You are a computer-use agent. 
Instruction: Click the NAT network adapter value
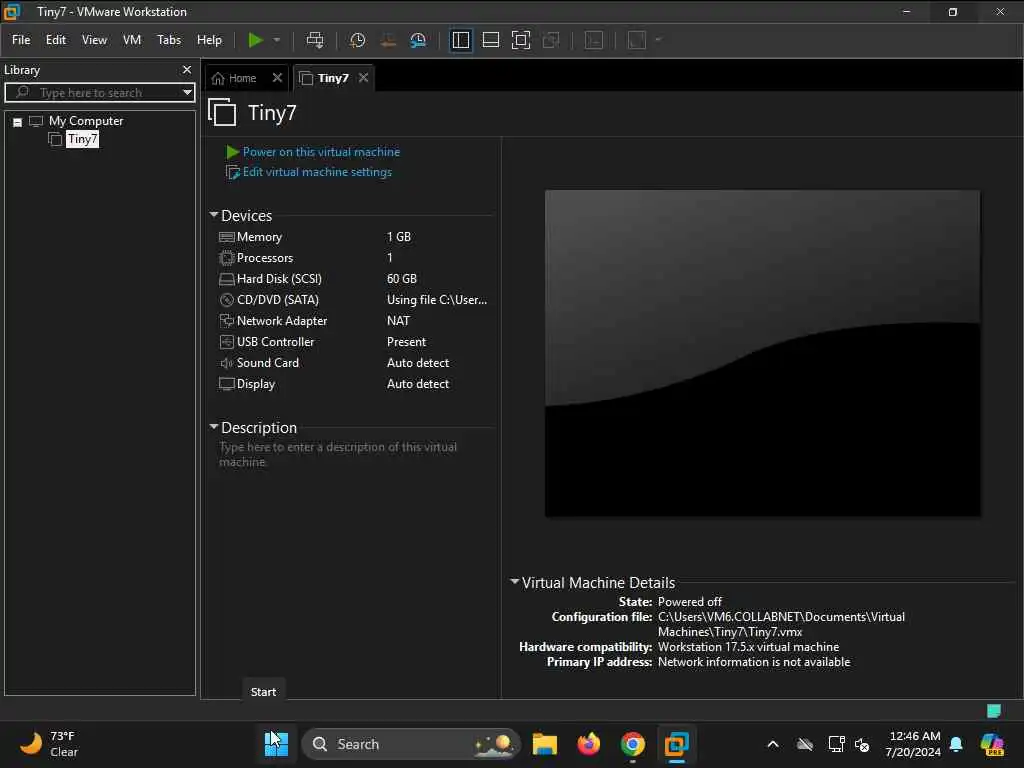pos(398,321)
